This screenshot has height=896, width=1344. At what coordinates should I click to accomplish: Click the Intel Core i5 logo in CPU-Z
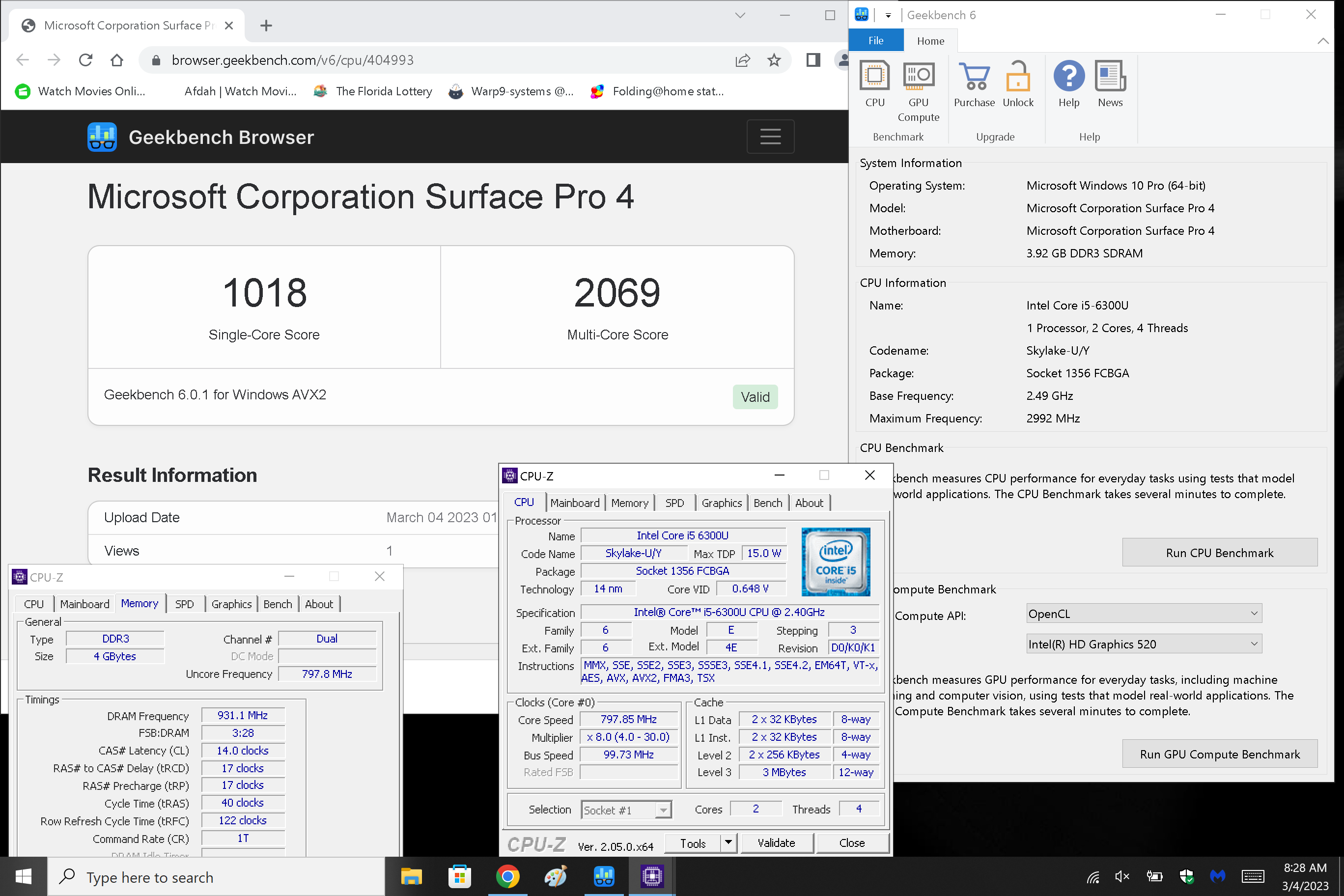tap(836, 561)
